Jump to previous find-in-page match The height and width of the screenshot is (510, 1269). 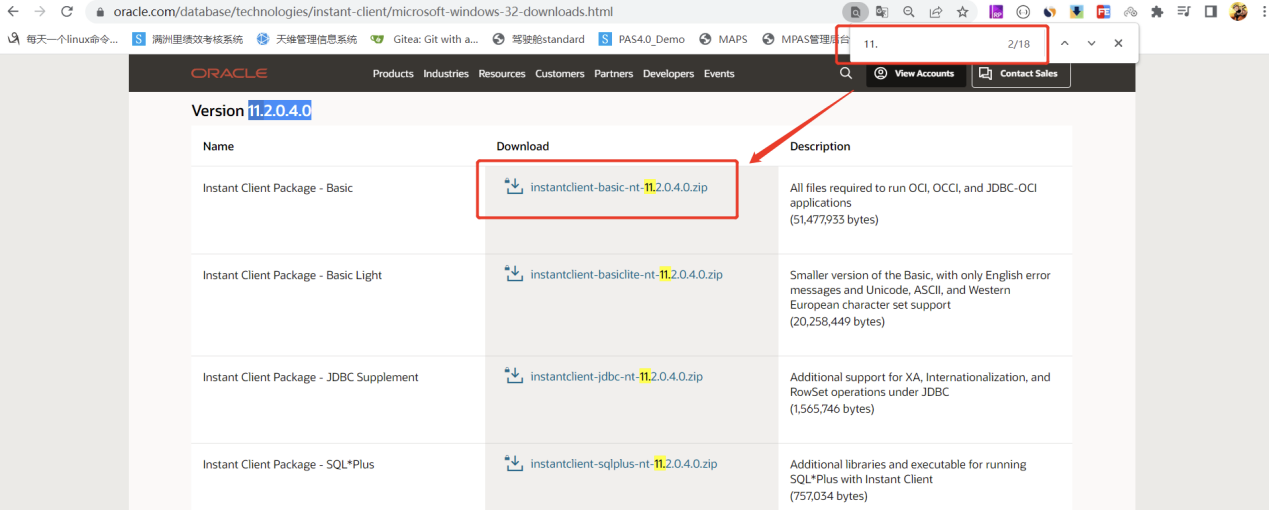[x=1064, y=44]
